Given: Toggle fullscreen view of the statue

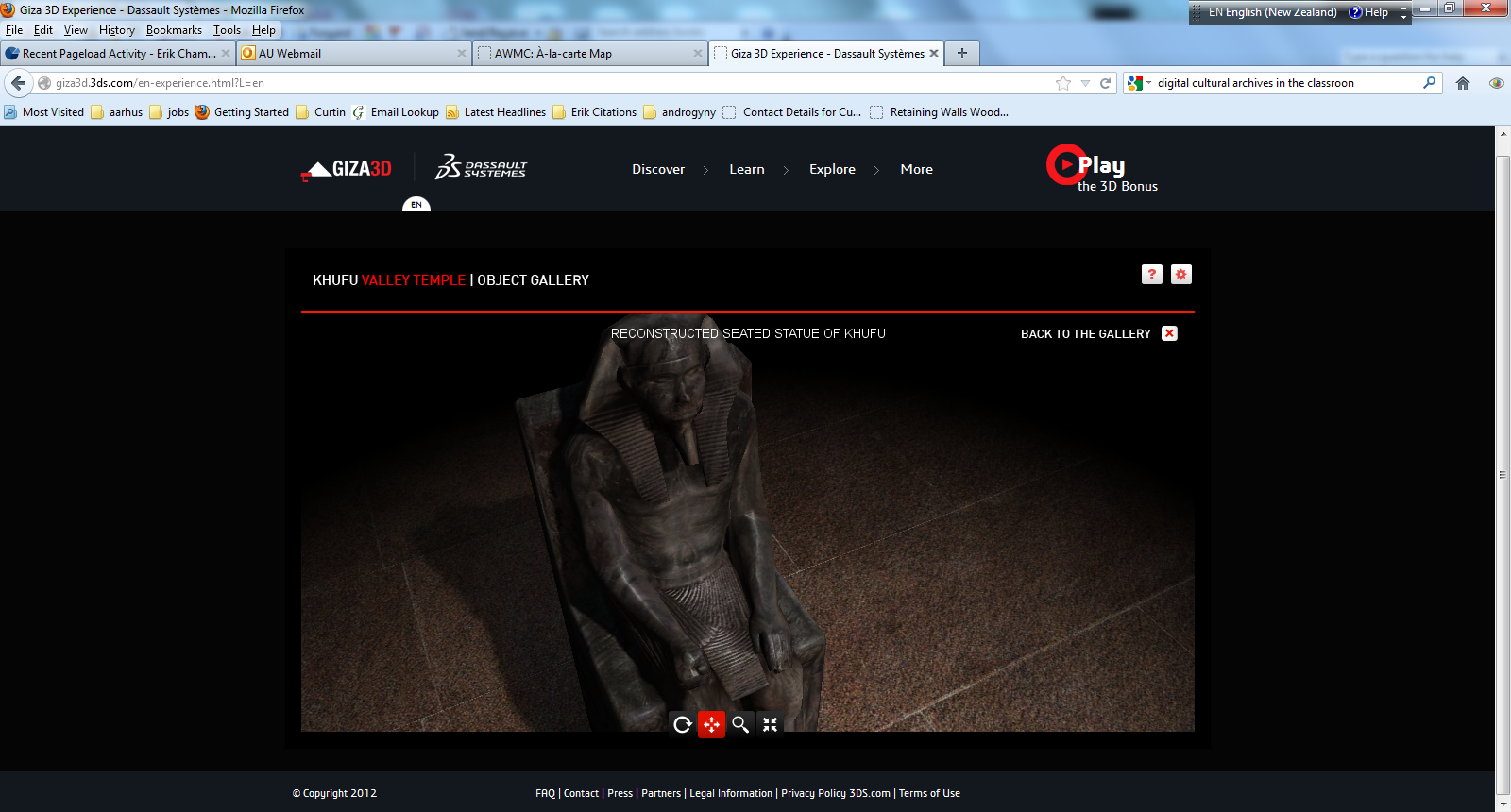Looking at the screenshot, I should 770,724.
